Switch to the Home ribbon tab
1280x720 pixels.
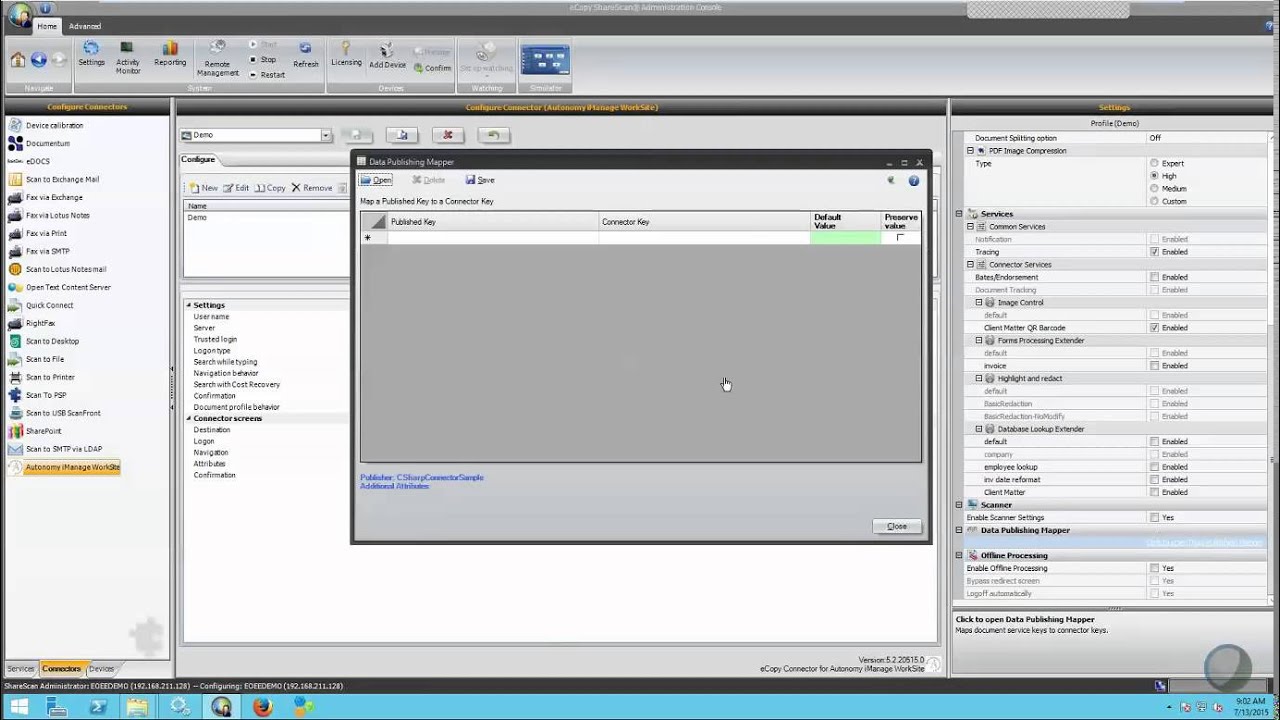(47, 26)
